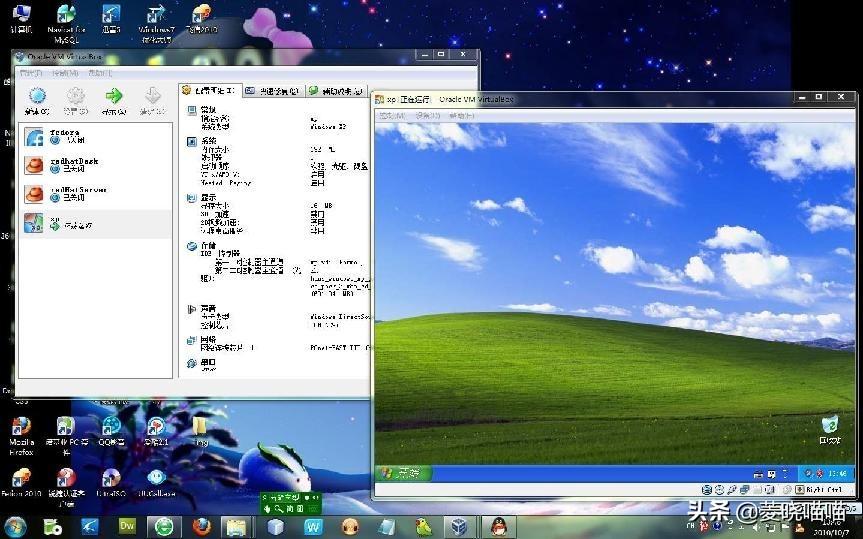
Task: Open the QQ penguin icon on taskbar
Action: tap(499, 527)
